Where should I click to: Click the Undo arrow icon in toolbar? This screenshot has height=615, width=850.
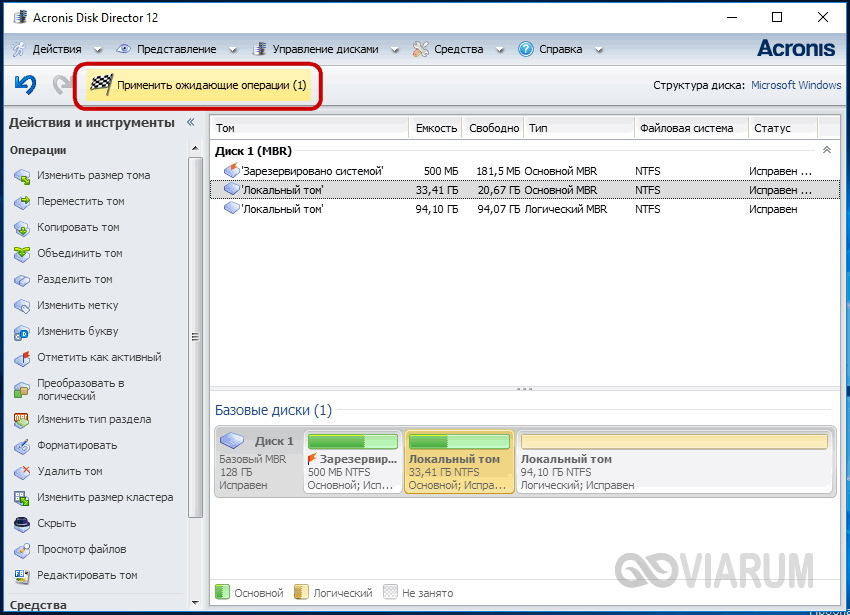coord(25,86)
